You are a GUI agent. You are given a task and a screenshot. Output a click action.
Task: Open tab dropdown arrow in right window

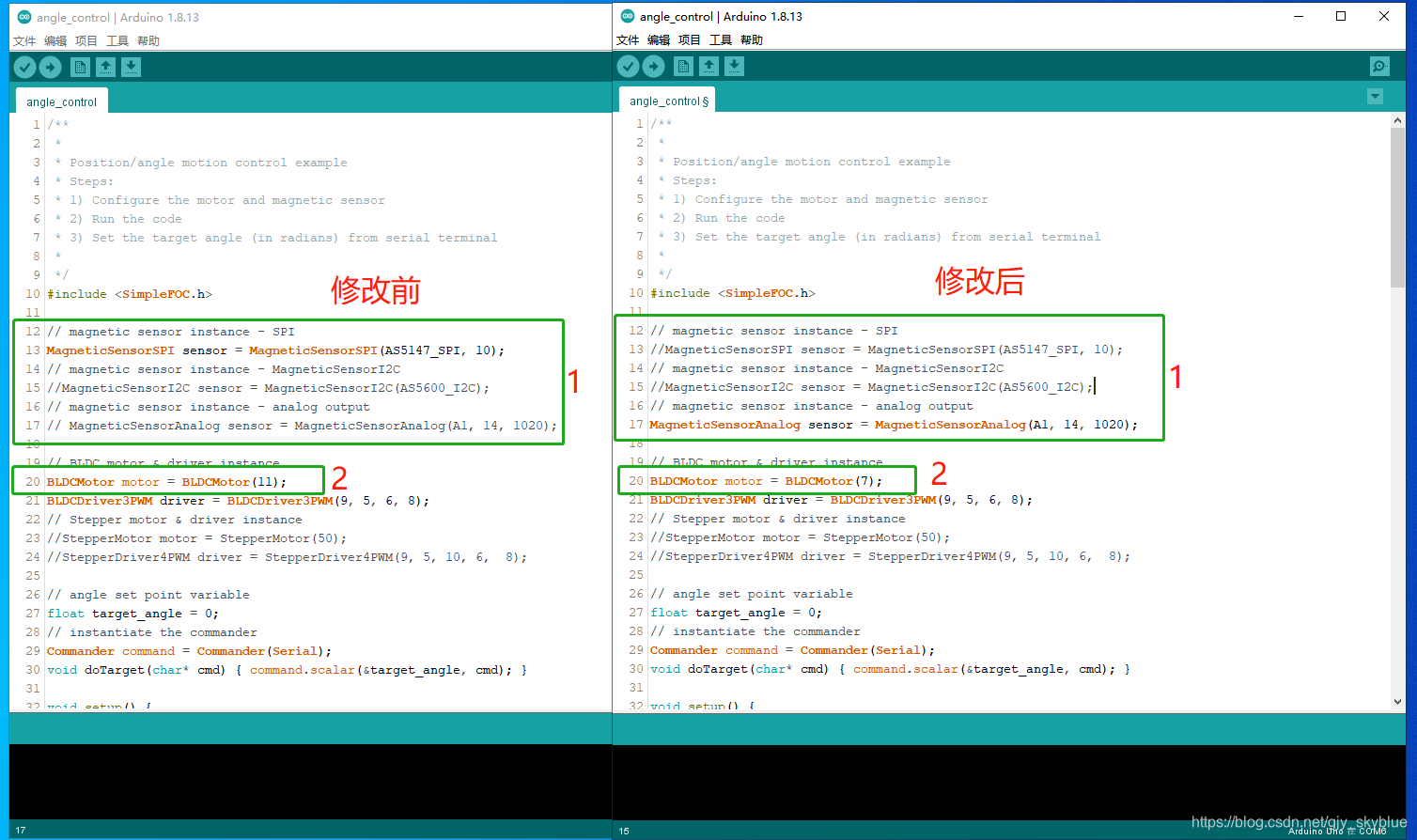pos(1375,96)
